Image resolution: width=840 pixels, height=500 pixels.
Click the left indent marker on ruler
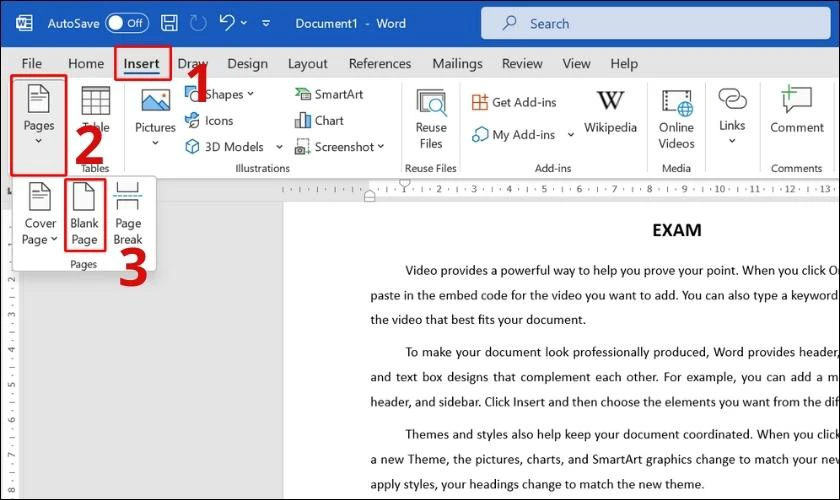369,196
